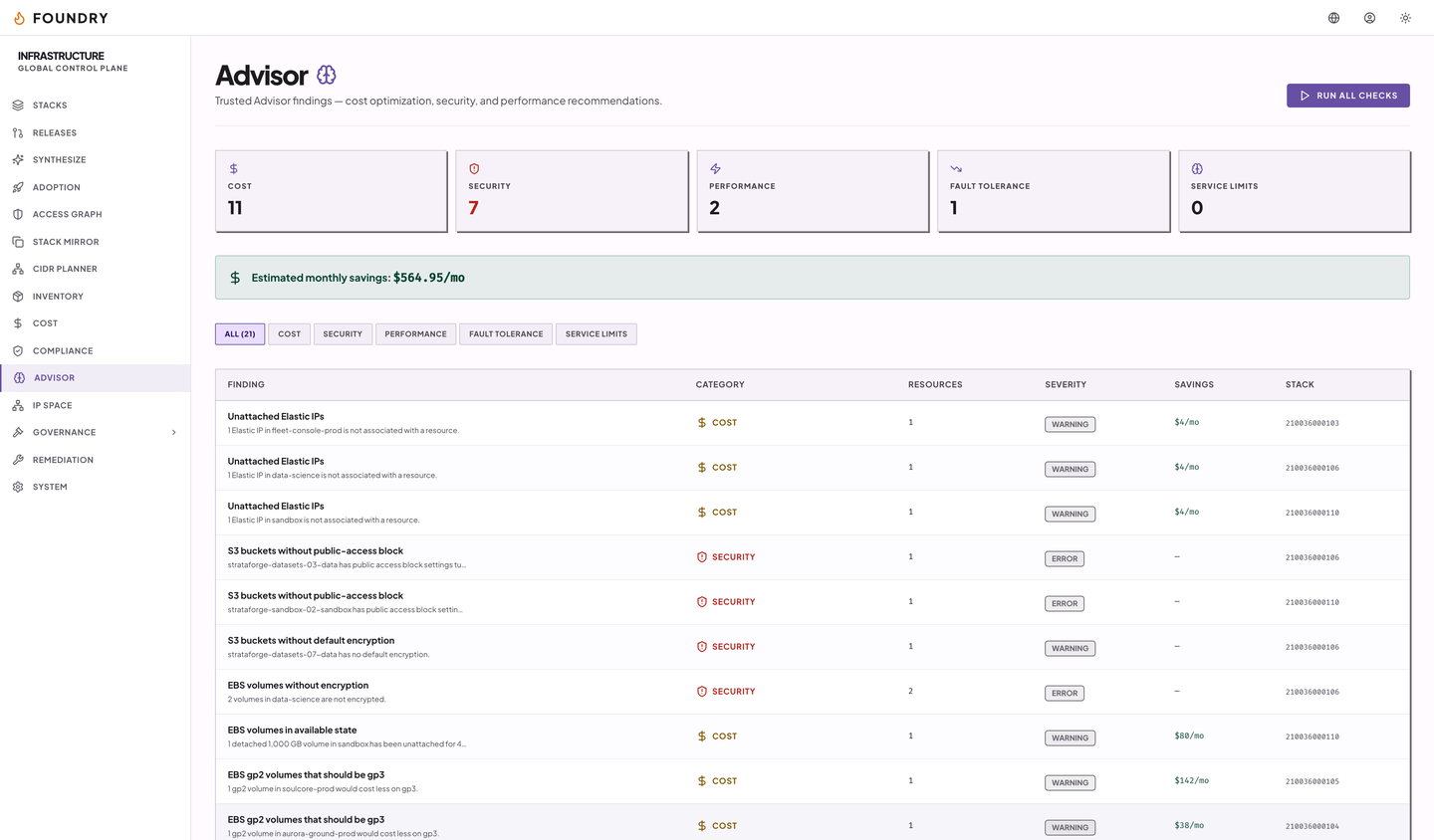1434x840 pixels.
Task: Click the Access Graph shield icon
Action: [x=18, y=214]
